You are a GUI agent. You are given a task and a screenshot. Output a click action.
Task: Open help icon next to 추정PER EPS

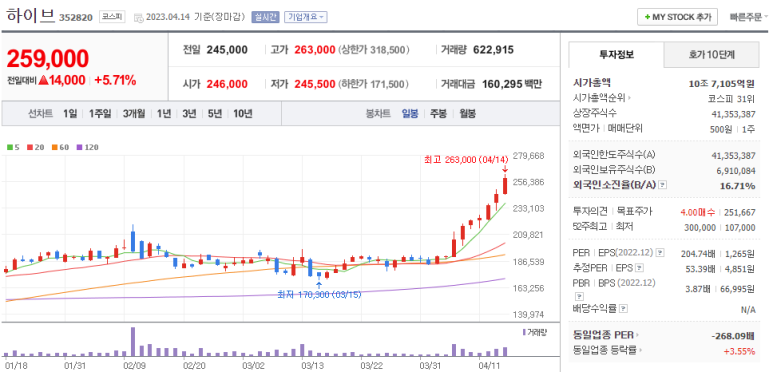640,269
